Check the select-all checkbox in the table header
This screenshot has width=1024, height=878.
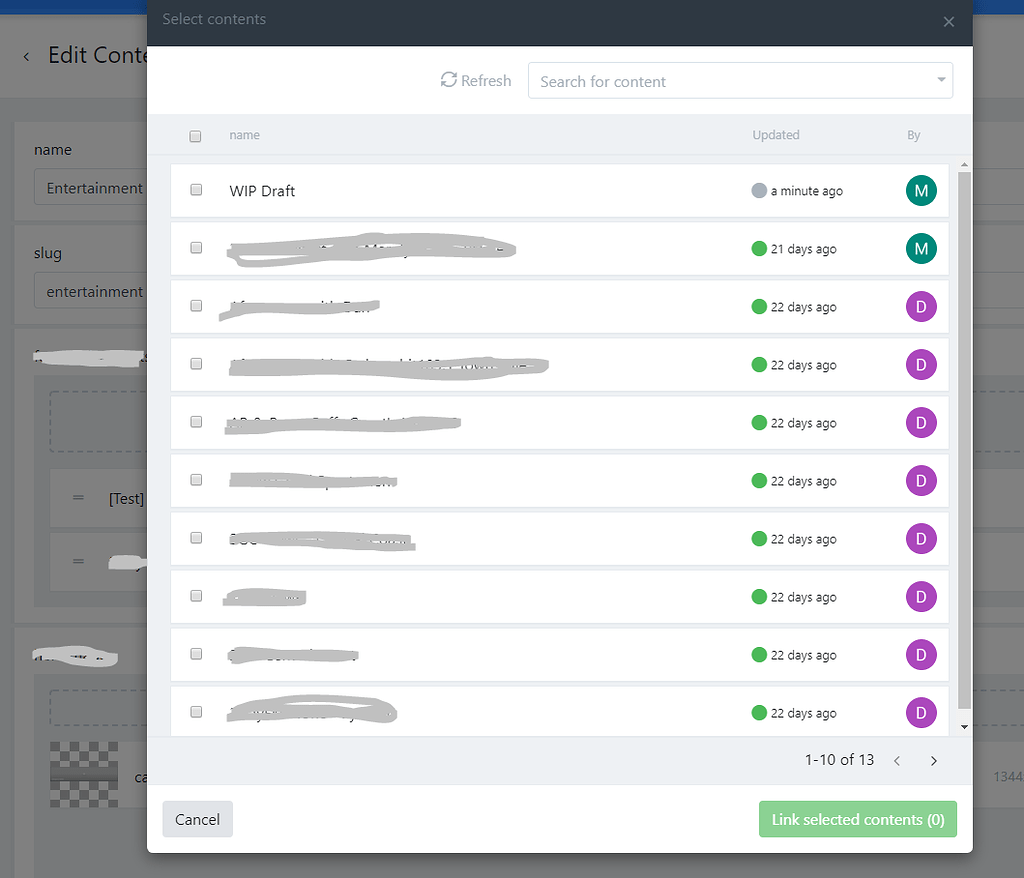[x=195, y=136]
